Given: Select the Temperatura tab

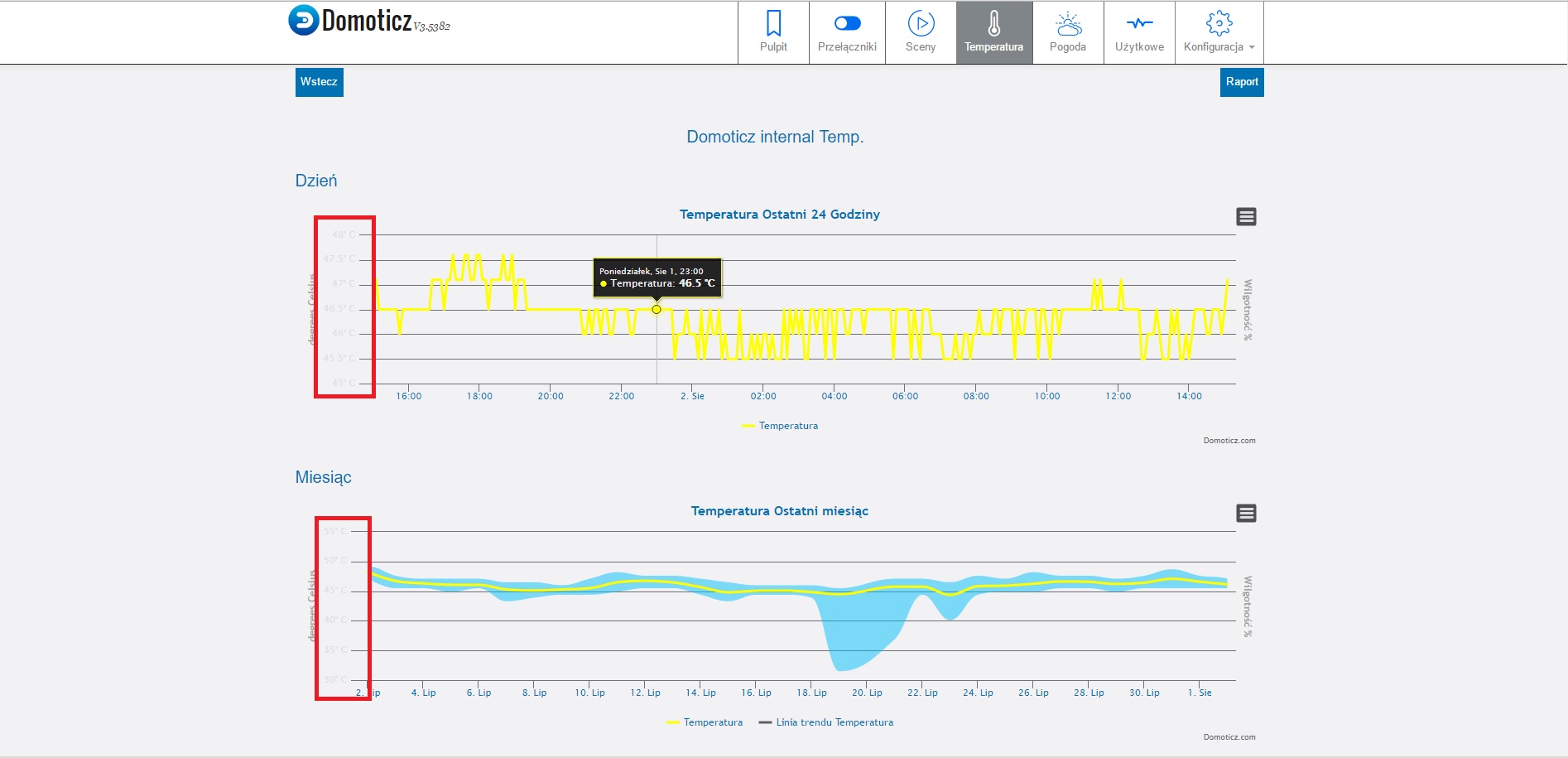Looking at the screenshot, I should 994,32.
